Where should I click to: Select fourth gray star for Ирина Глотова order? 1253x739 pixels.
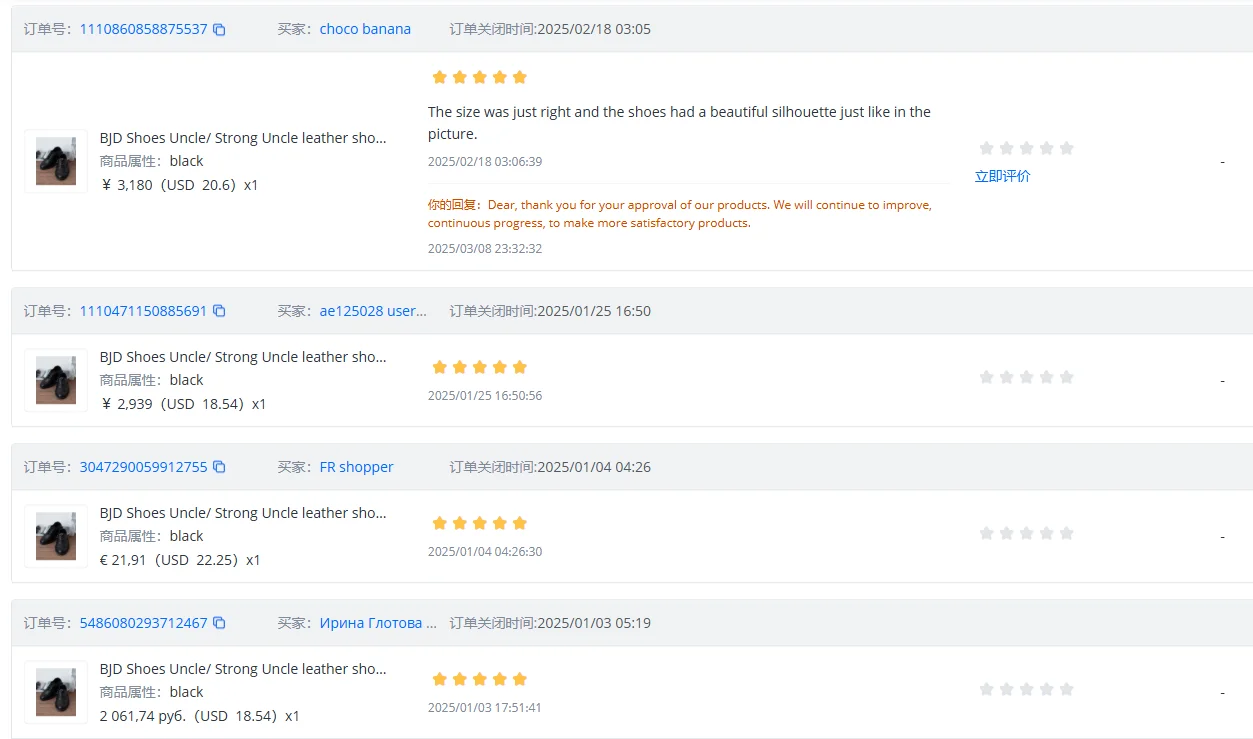(1046, 689)
